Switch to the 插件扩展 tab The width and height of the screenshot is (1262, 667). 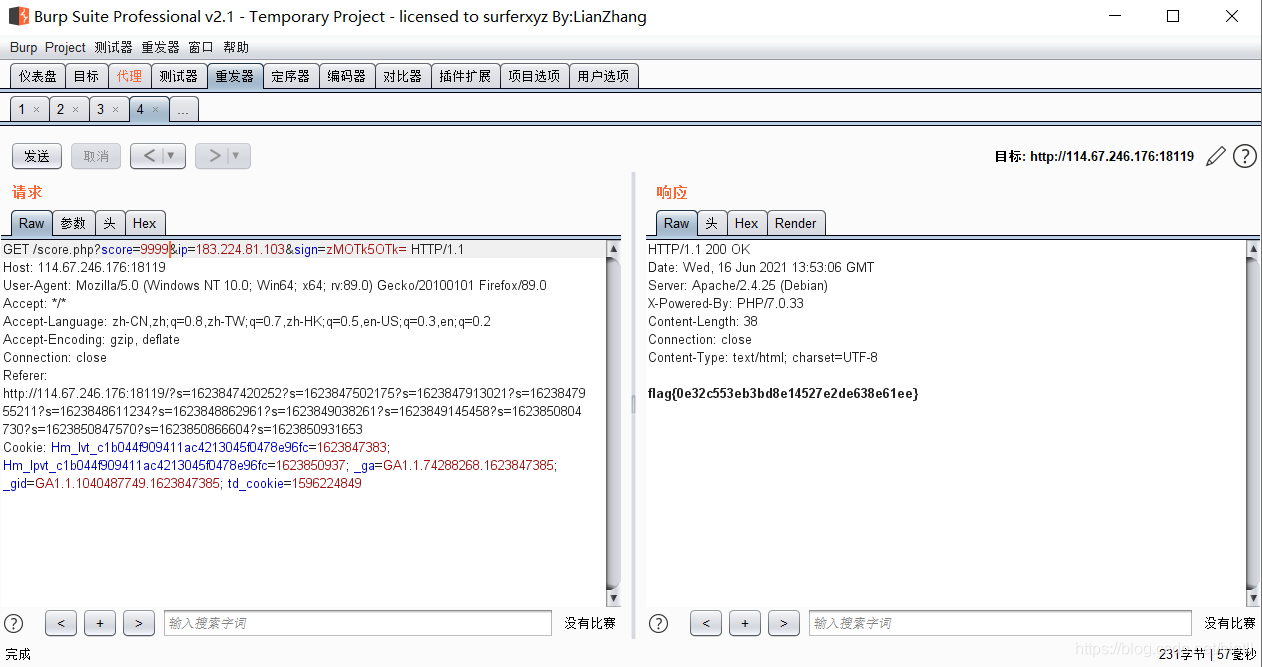pos(465,76)
